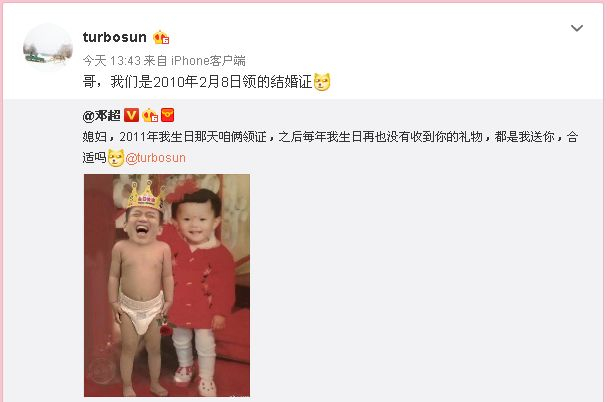Image resolution: width=607 pixels, height=402 pixels.
Task: Click the crown membership badge beside turbosun
Action: (161, 38)
